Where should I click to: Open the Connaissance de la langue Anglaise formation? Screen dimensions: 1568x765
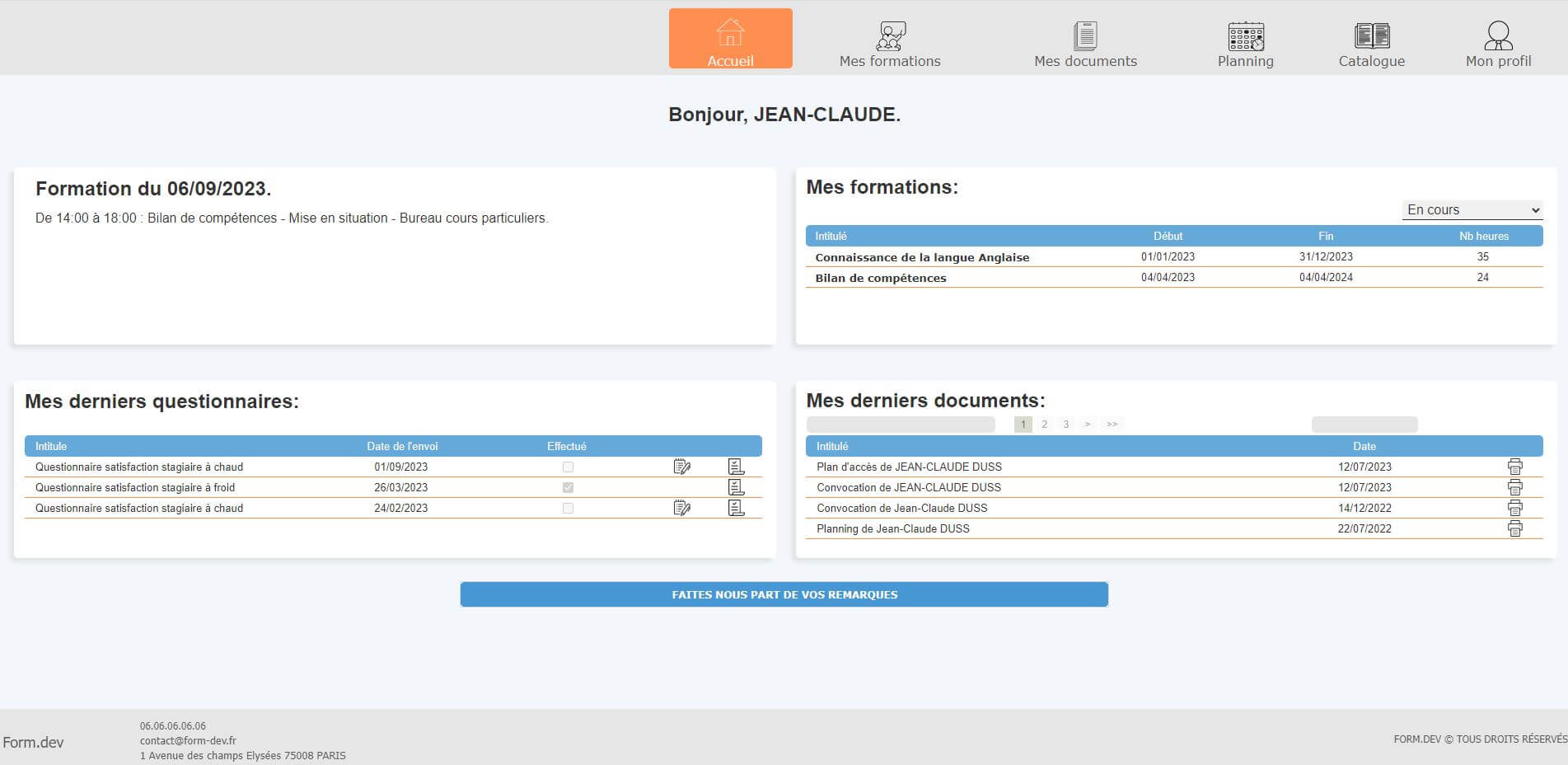point(920,256)
